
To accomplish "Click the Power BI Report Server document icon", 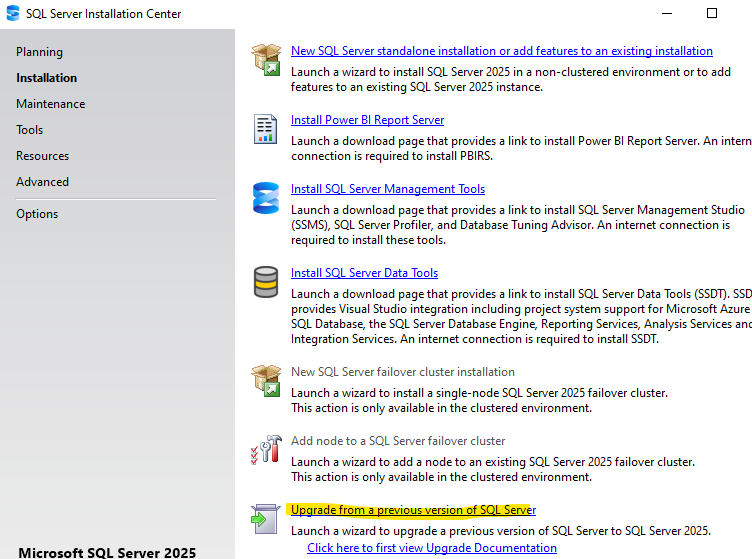I will click(265, 129).
